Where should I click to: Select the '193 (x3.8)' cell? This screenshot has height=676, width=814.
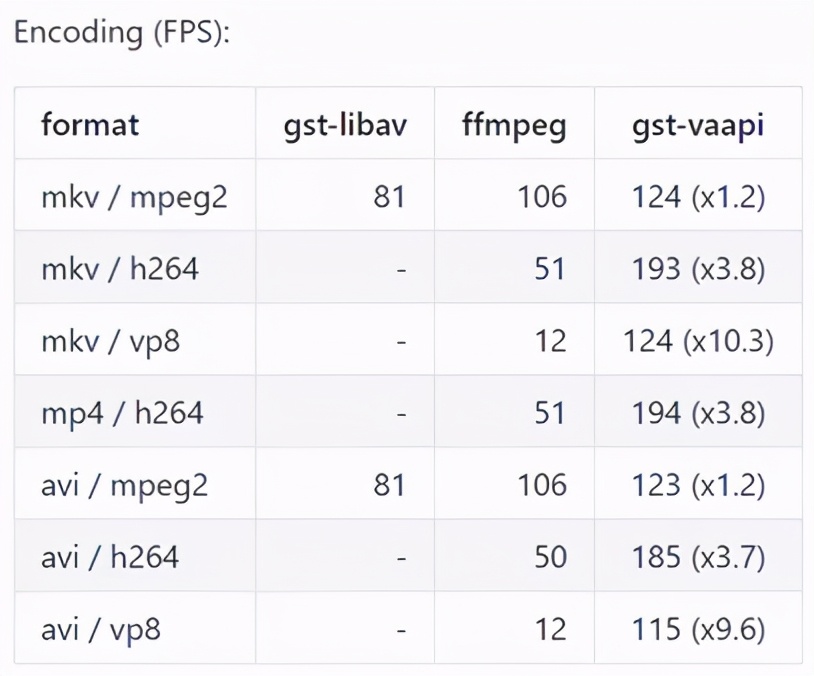click(x=698, y=270)
